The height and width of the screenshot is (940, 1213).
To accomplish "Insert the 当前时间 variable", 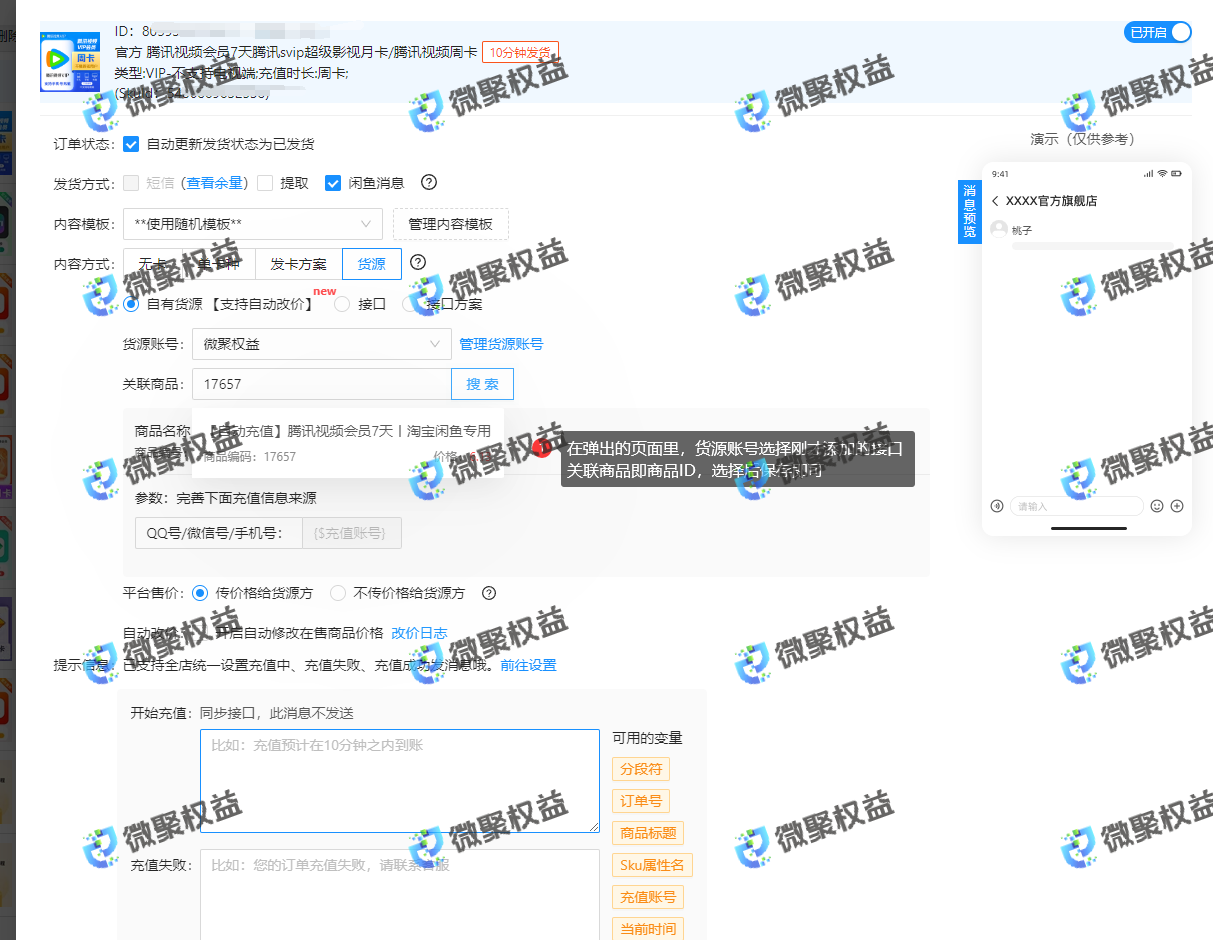I will click(x=648, y=929).
